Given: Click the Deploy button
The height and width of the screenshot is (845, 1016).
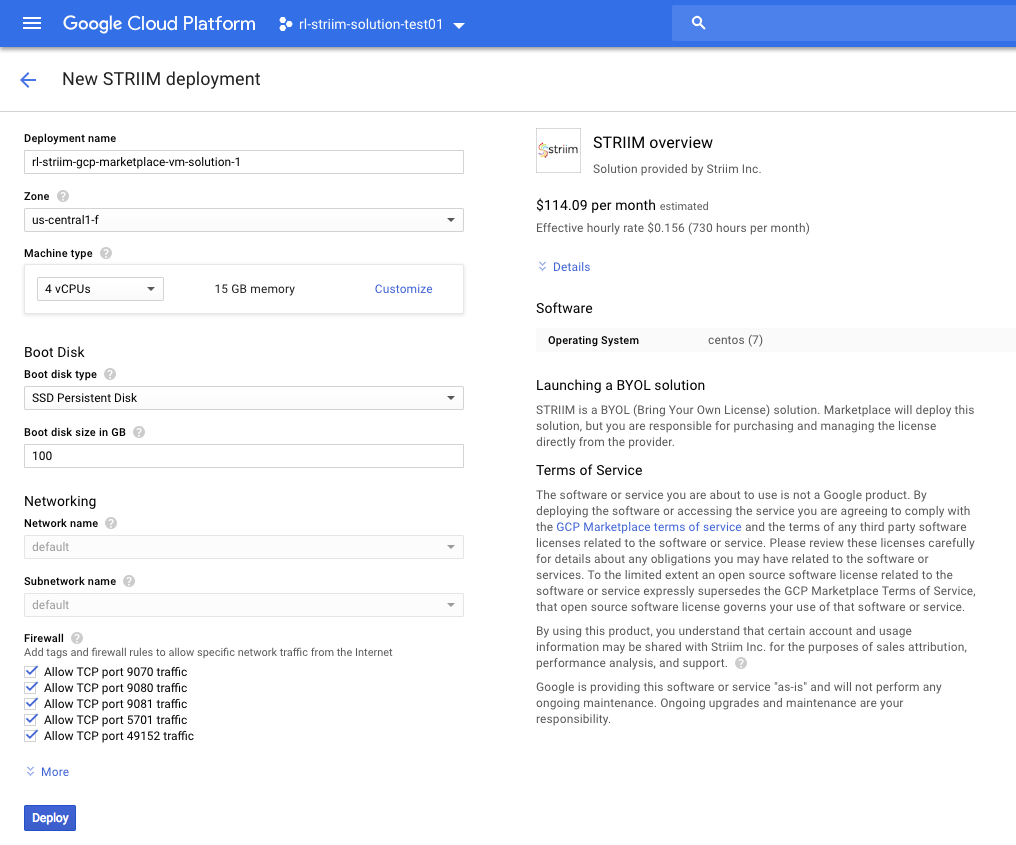Looking at the screenshot, I should point(50,818).
